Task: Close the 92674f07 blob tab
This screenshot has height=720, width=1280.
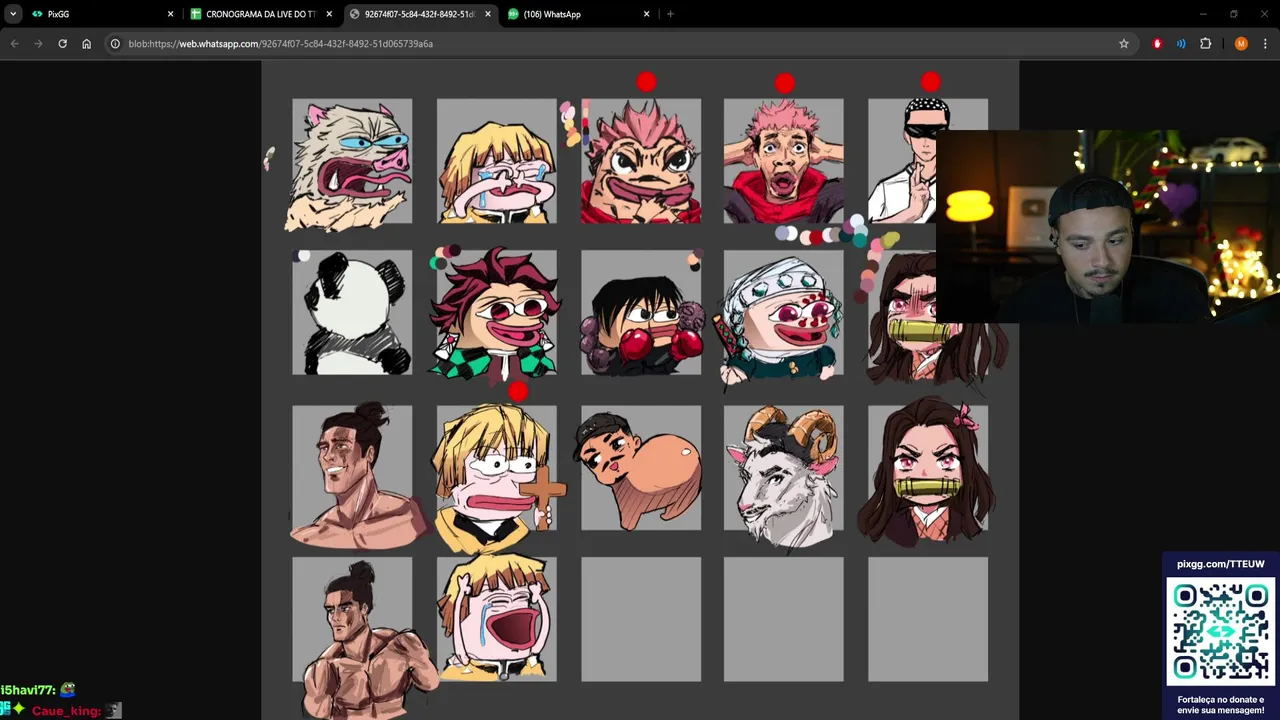Action: point(488,14)
